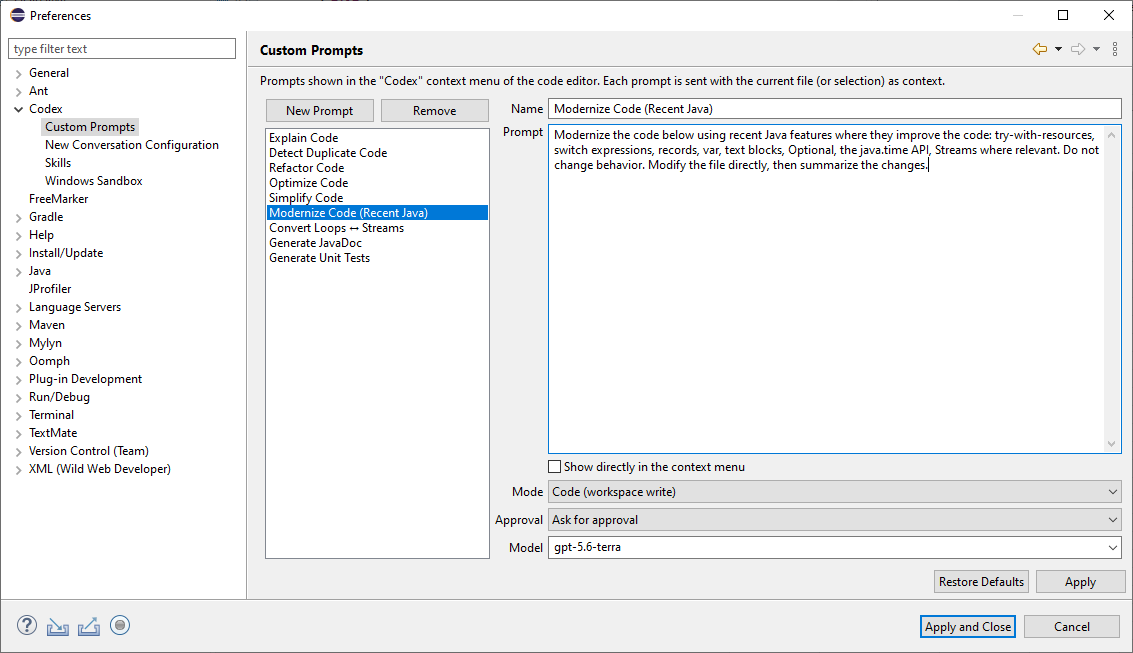
Task: Select the JProfiler preference page
Action: coord(50,289)
